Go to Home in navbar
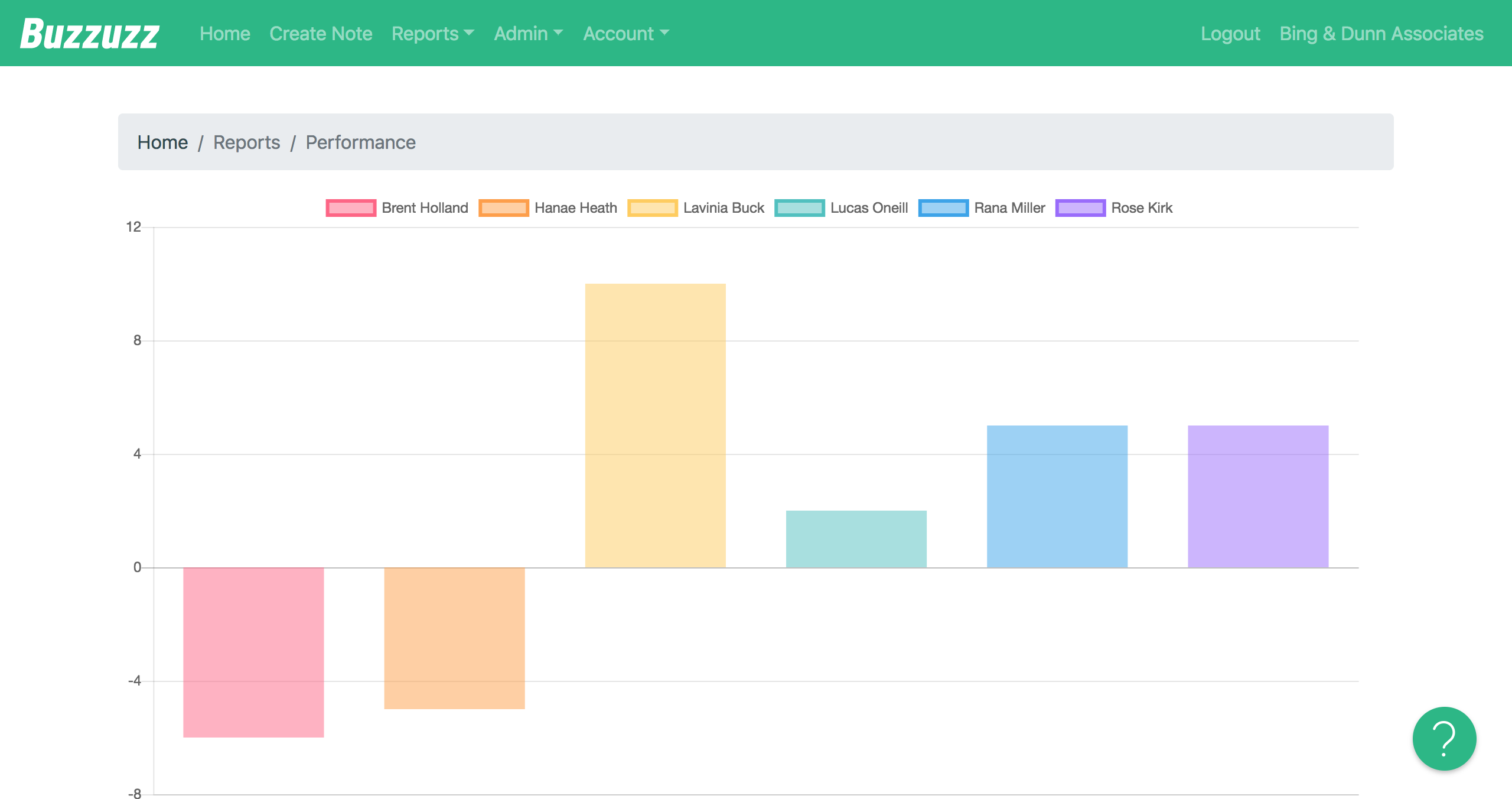 pos(224,34)
